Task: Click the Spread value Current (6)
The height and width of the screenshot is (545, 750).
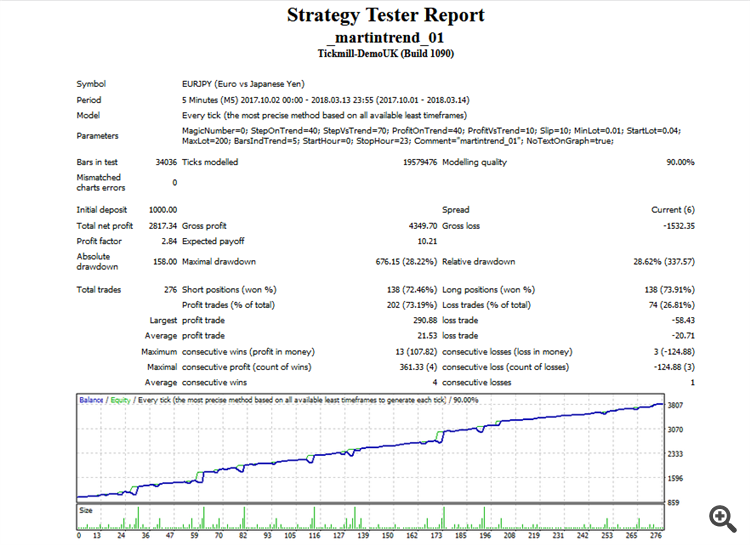Action: click(673, 210)
